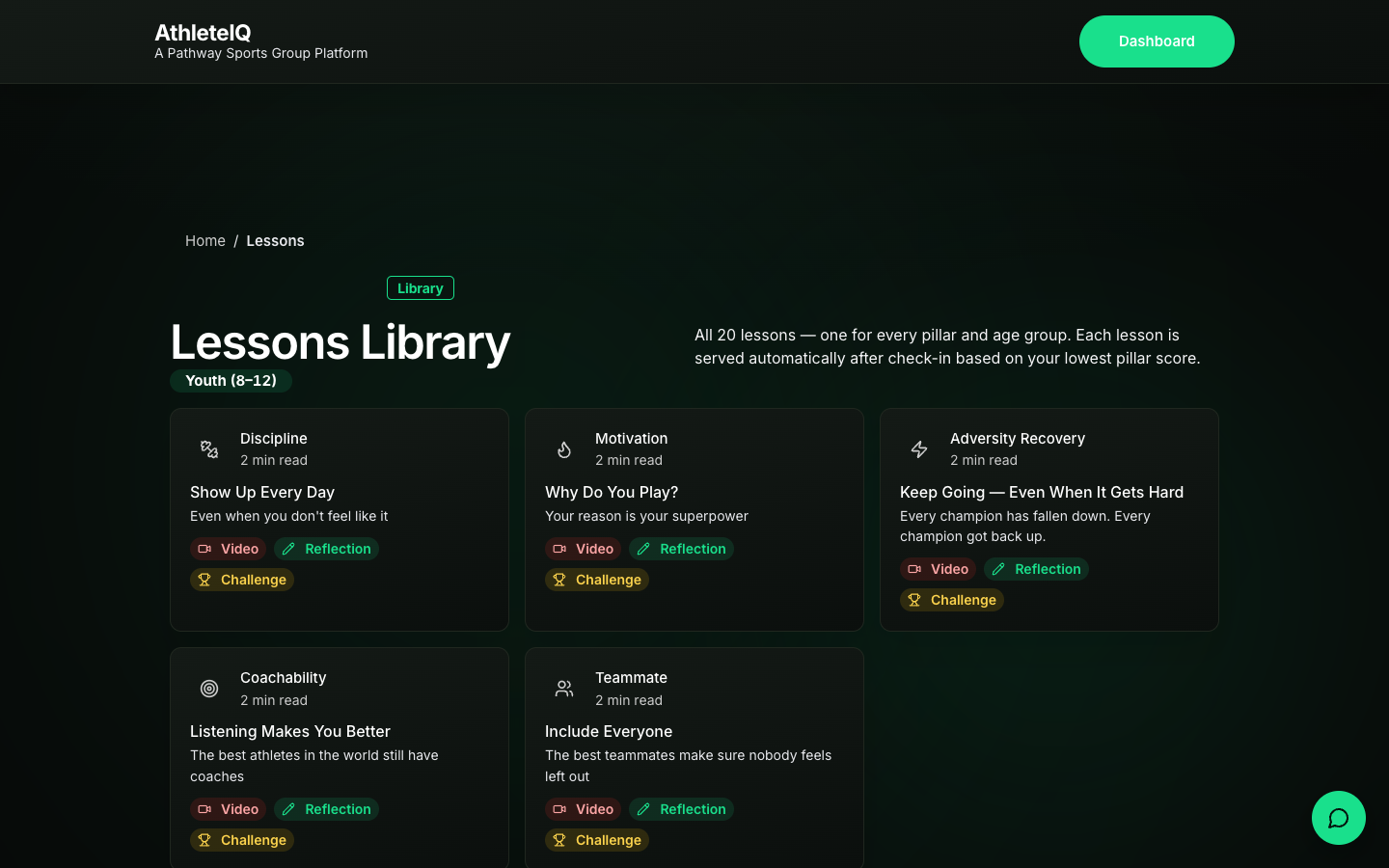Click pencil icon in Why Do You Play card

pyautogui.click(x=643, y=549)
